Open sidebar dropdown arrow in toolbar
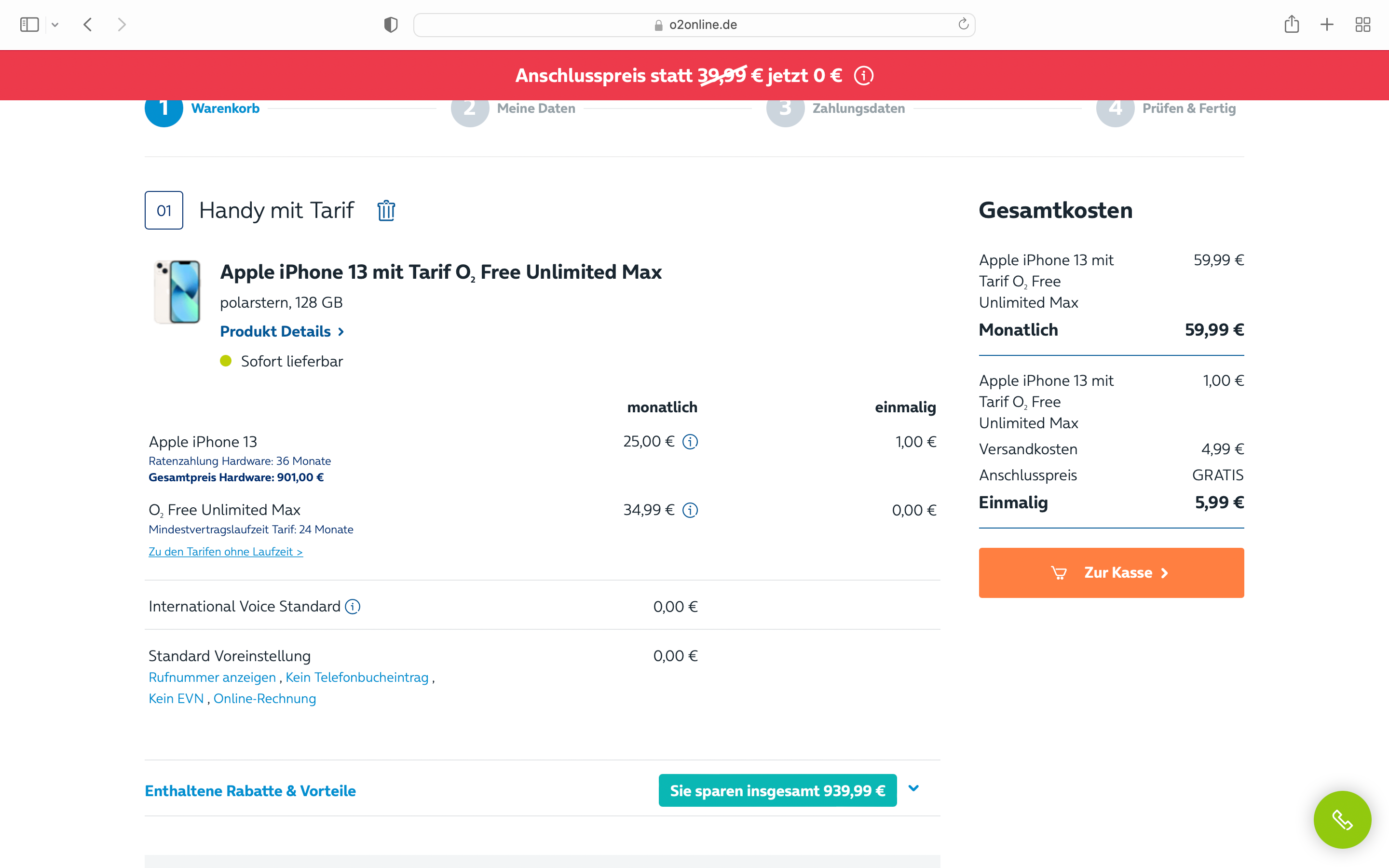 click(55, 25)
